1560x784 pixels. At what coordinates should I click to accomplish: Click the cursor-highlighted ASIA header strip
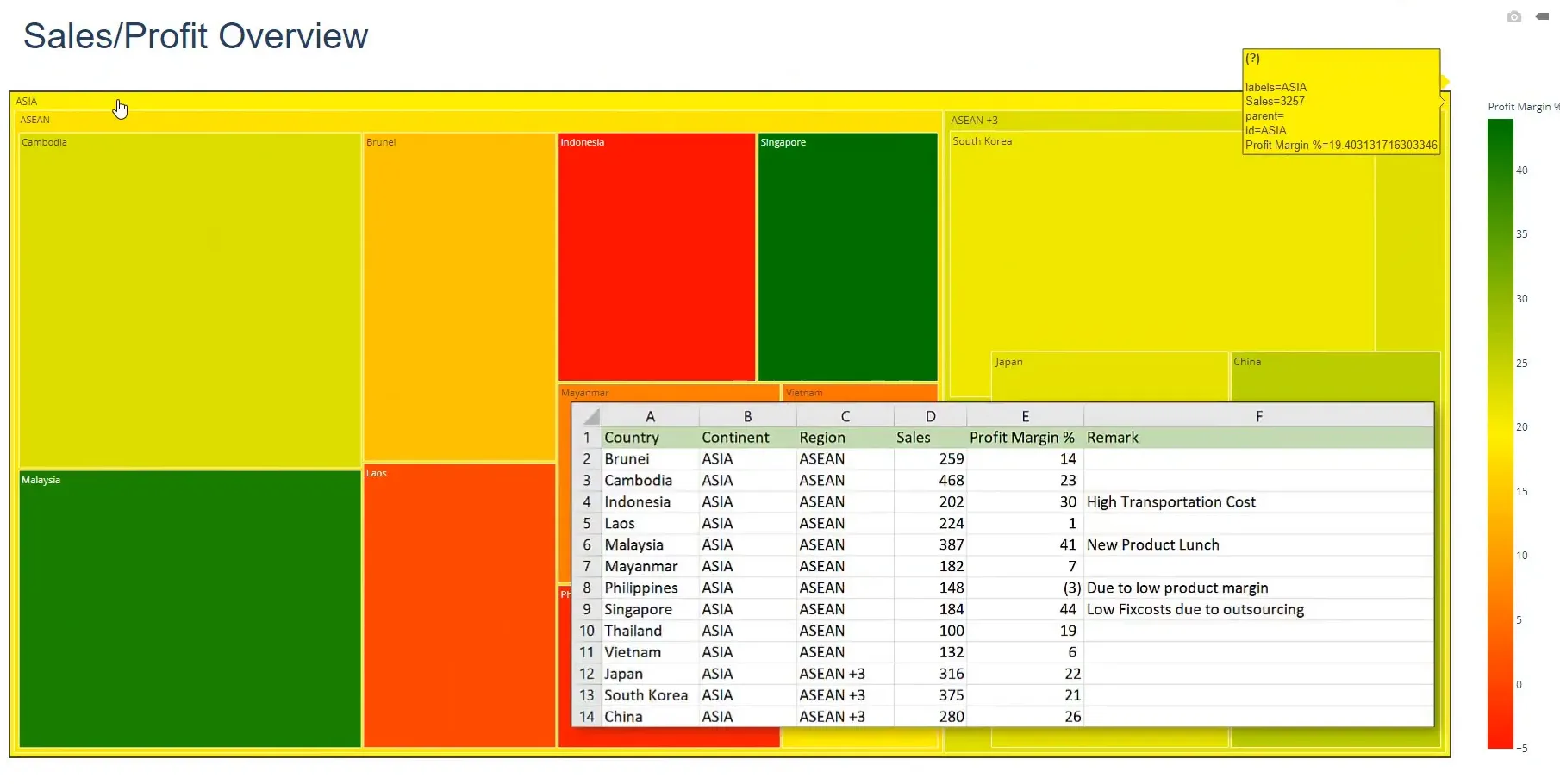[x=345, y=101]
